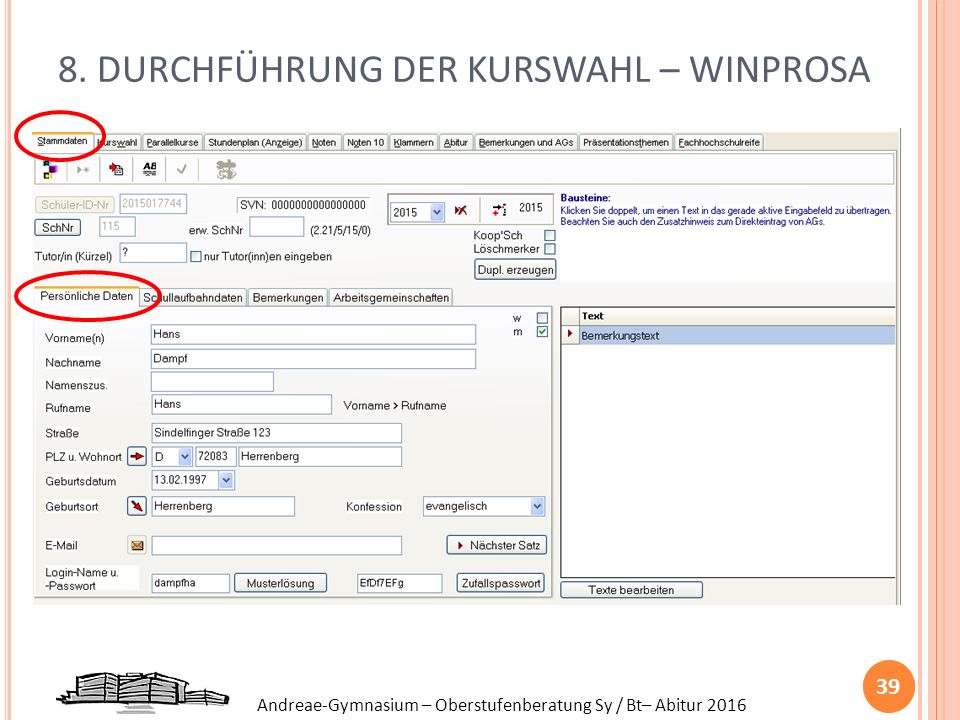Click the 'Dupl. erzeugen' button
Image resolution: width=960 pixels, height=720 pixels.
(516, 269)
